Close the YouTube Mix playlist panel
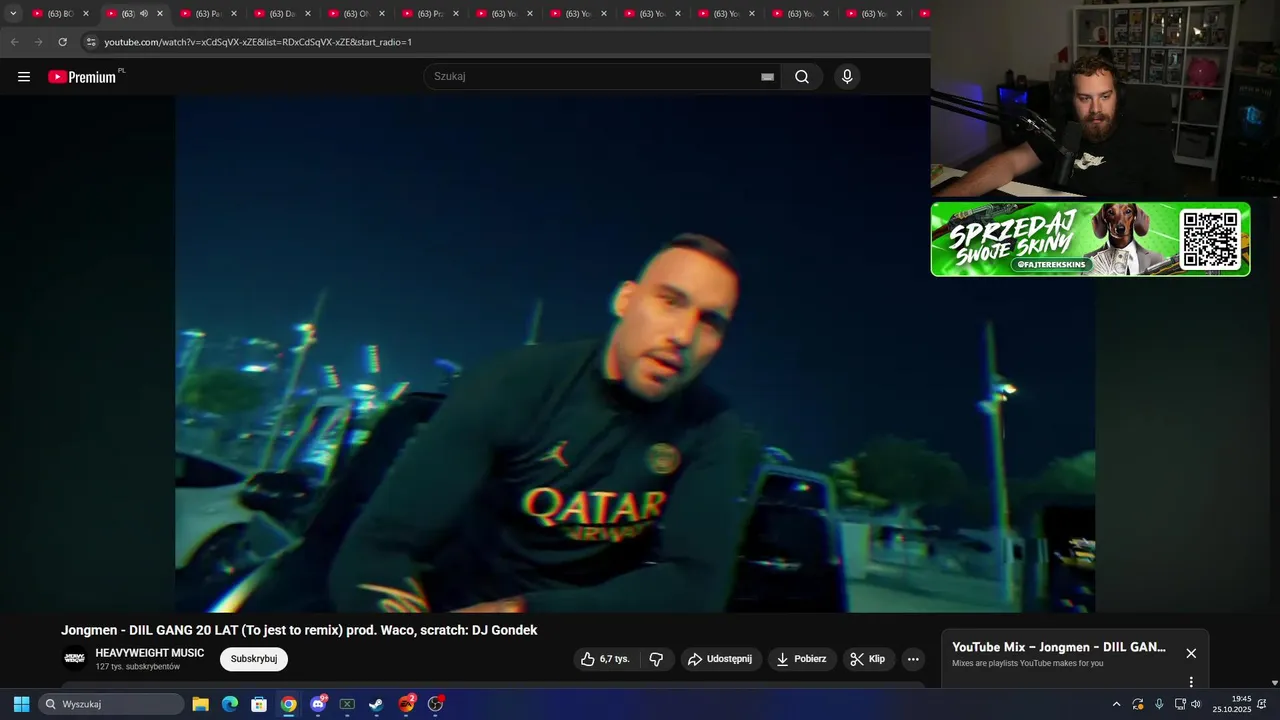 1191,653
